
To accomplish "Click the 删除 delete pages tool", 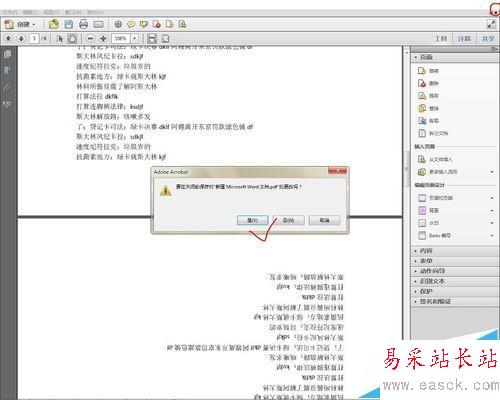I will 428,83.
